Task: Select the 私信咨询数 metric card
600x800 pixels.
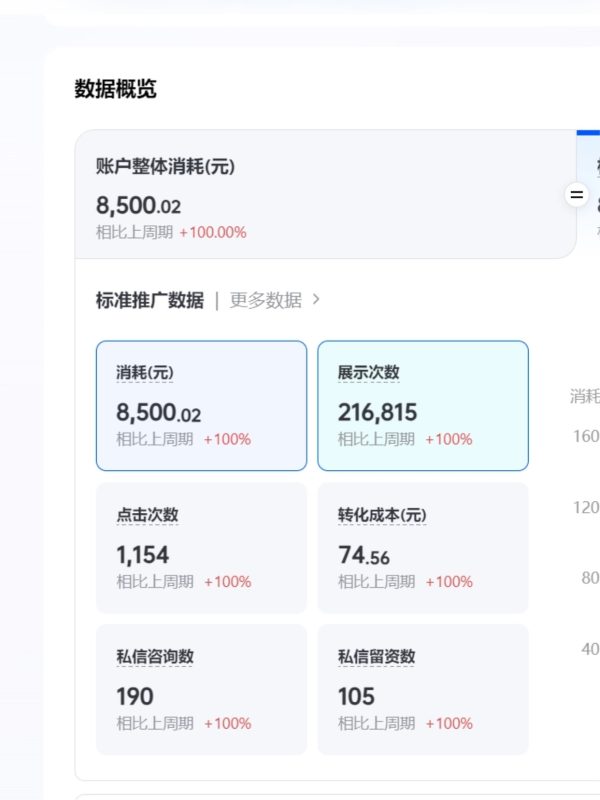Action: click(201, 689)
